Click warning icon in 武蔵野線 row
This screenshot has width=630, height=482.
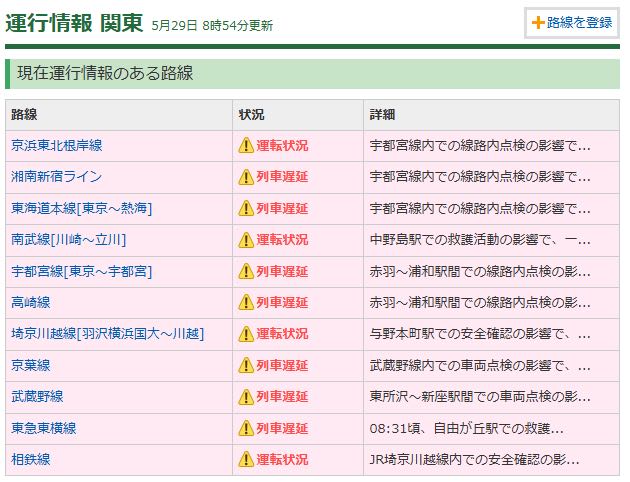coord(246,397)
